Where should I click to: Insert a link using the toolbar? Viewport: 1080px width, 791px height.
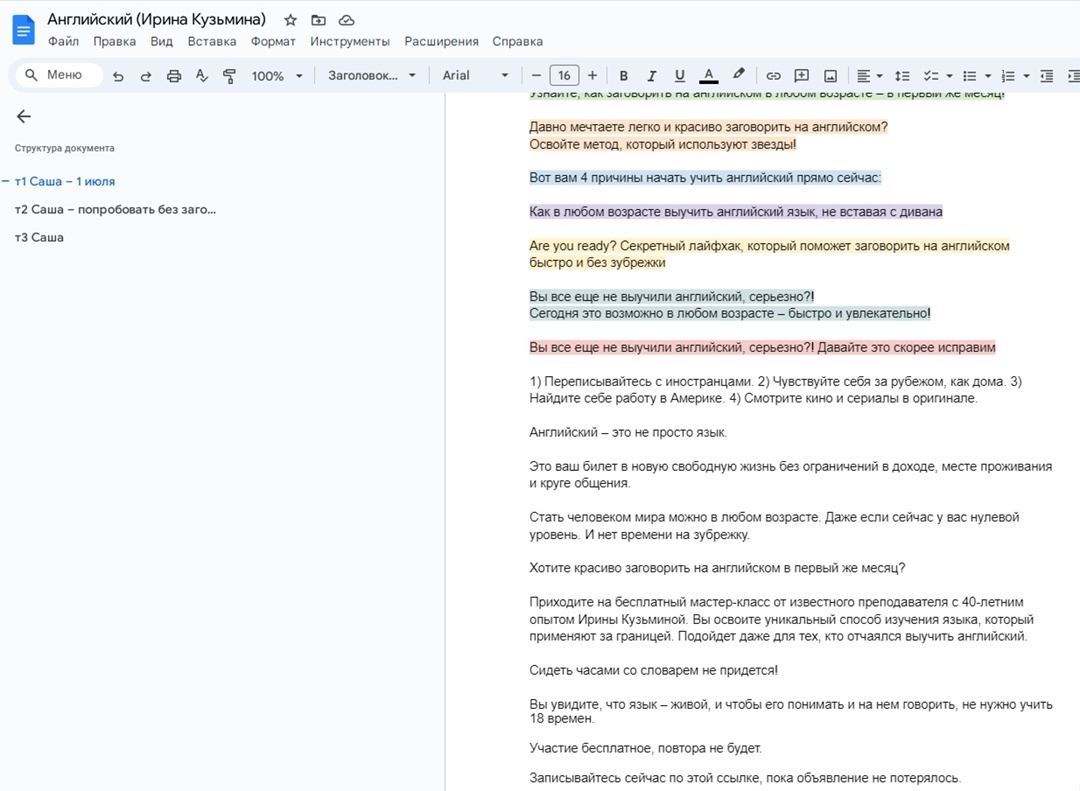(x=773, y=76)
